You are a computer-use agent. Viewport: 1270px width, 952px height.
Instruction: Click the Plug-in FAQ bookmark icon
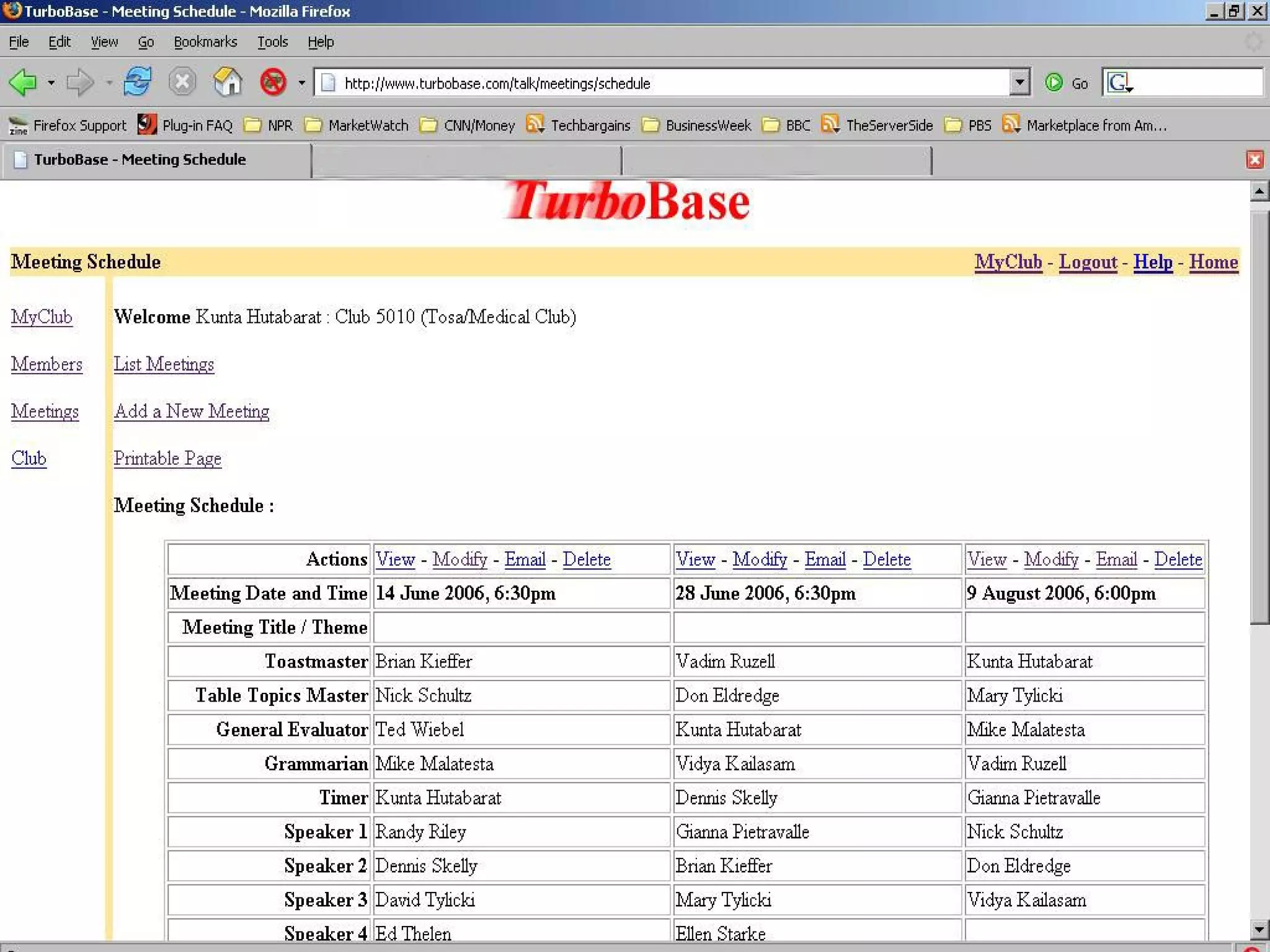[x=147, y=125]
